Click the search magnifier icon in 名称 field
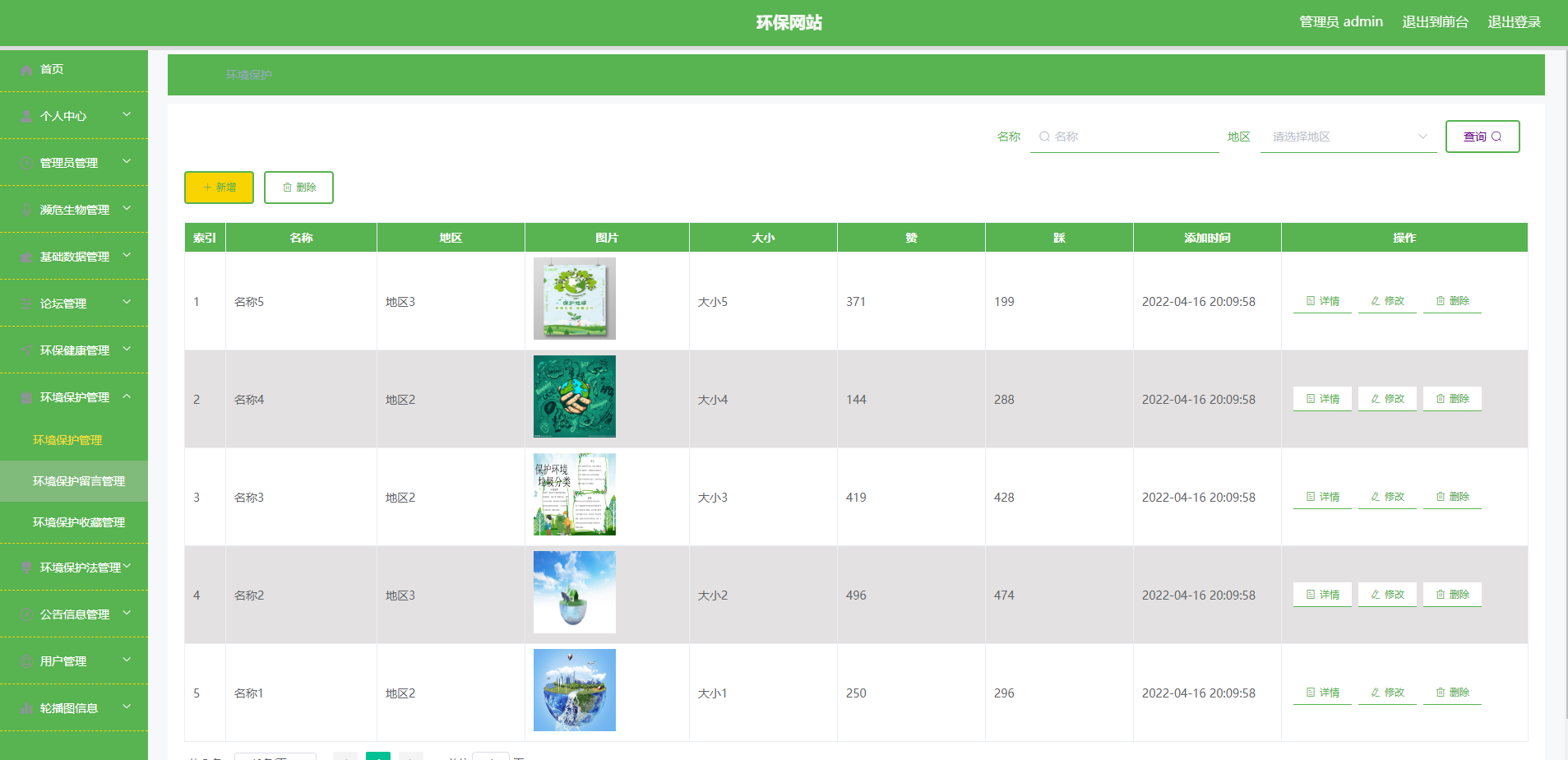This screenshot has height=760, width=1568. point(1044,137)
